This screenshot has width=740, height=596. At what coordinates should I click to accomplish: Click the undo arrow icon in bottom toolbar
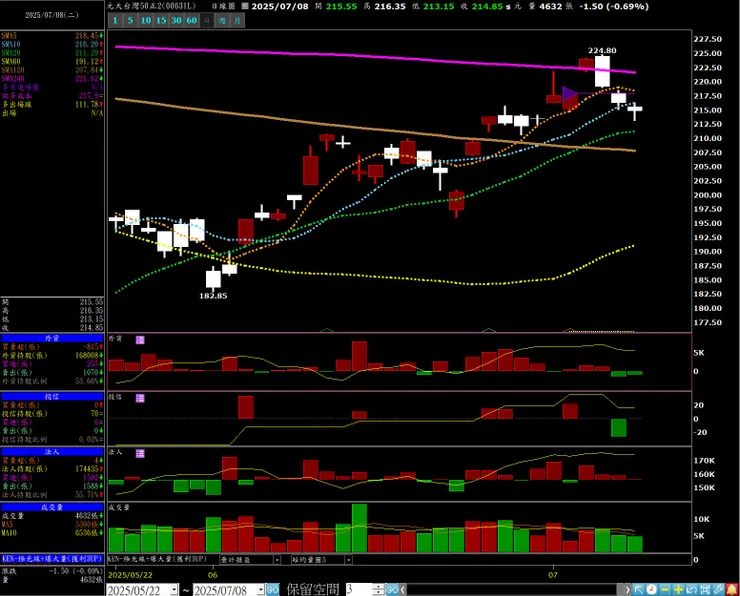click(x=691, y=589)
